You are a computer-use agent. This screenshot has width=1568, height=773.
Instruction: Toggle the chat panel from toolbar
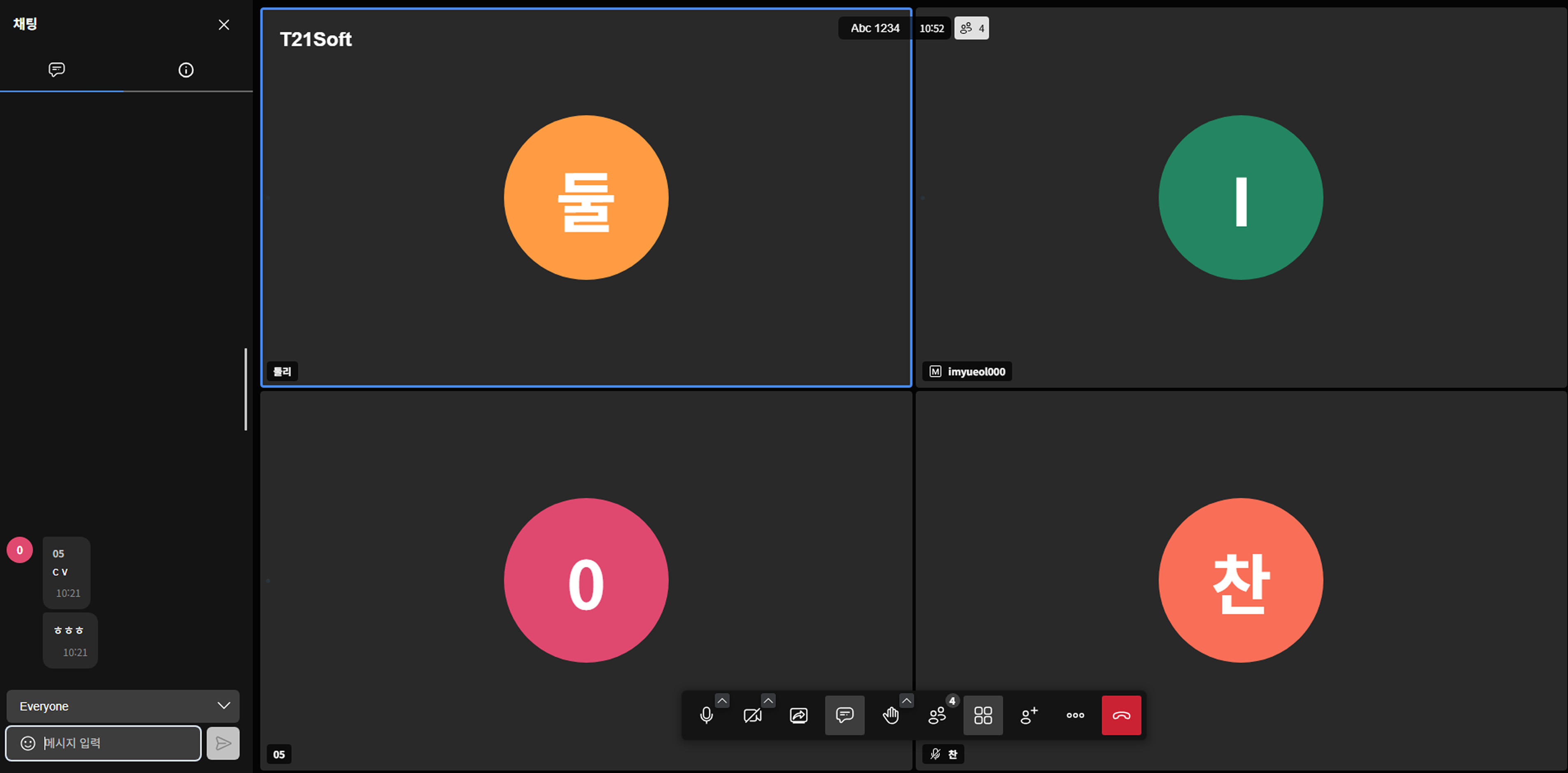click(x=844, y=715)
